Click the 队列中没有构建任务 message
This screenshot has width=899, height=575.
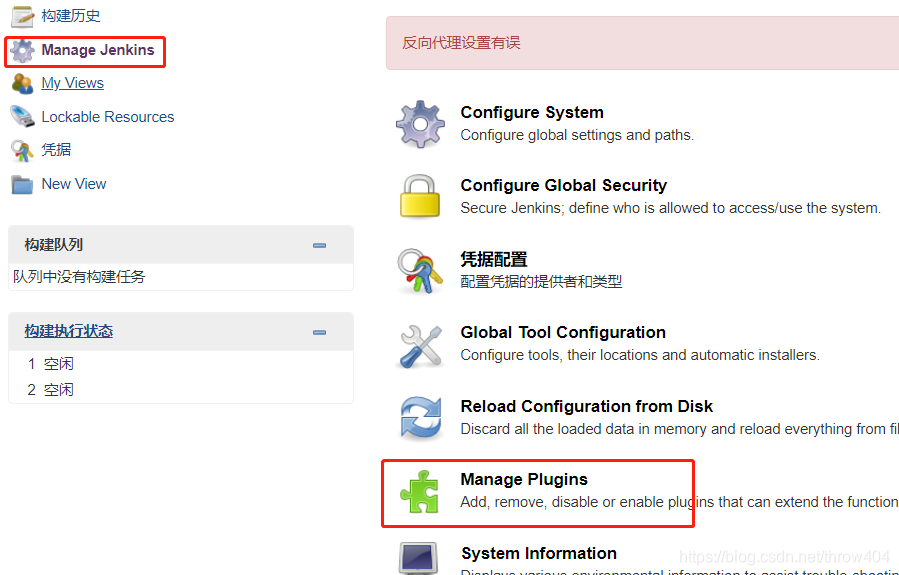click(79, 277)
